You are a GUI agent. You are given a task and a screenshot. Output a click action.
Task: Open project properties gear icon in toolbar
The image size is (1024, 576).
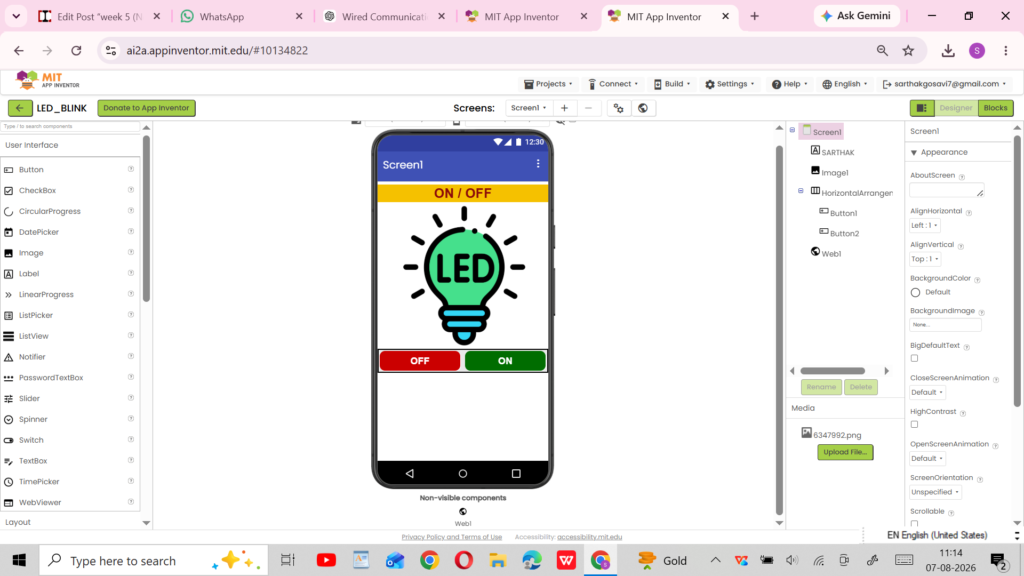618,108
